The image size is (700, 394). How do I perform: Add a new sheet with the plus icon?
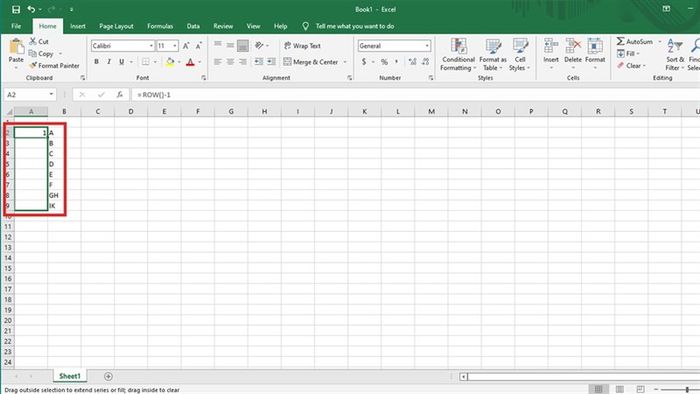tap(108, 377)
